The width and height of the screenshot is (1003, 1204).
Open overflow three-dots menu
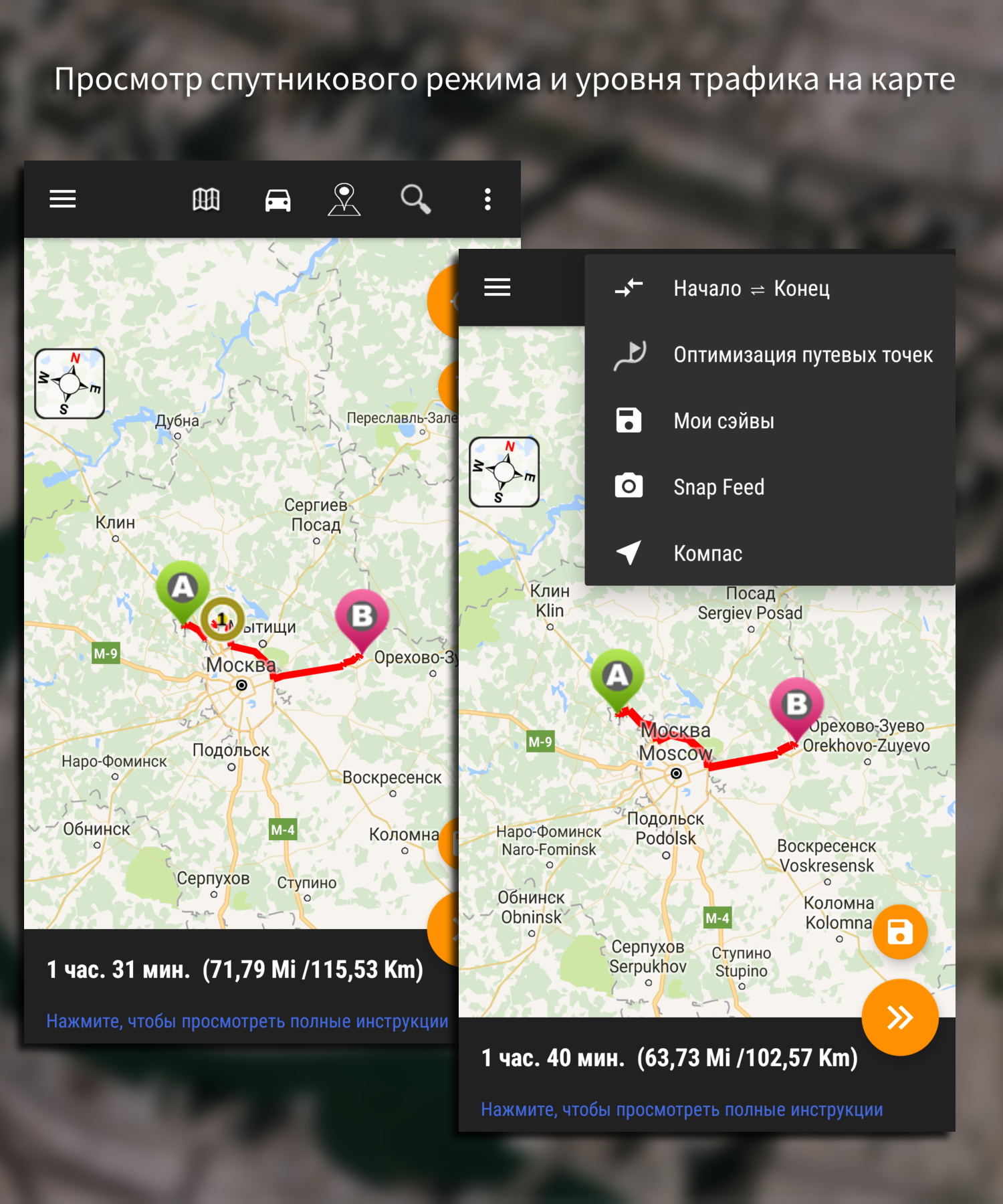click(x=487, y=199)
